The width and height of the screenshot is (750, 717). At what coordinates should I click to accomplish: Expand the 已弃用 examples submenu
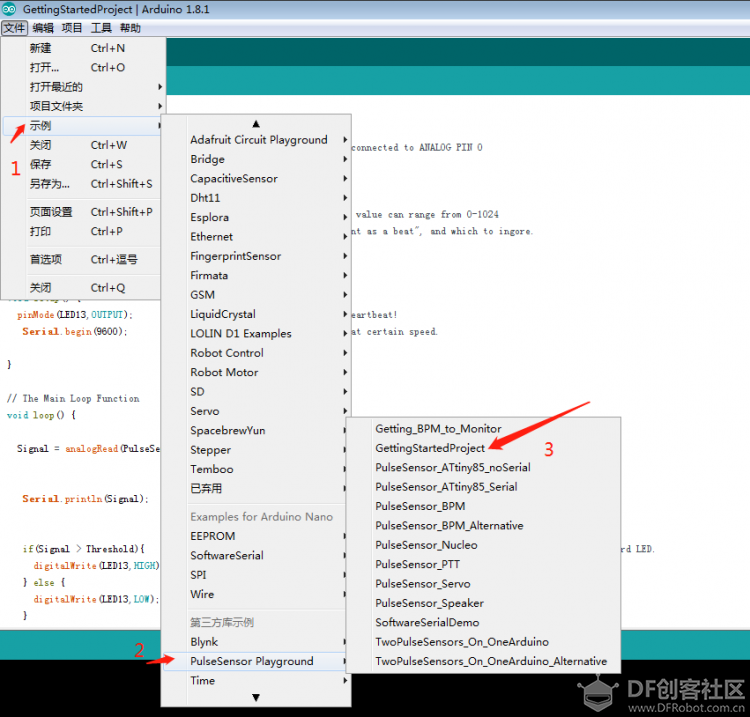(x=255, y=488)
